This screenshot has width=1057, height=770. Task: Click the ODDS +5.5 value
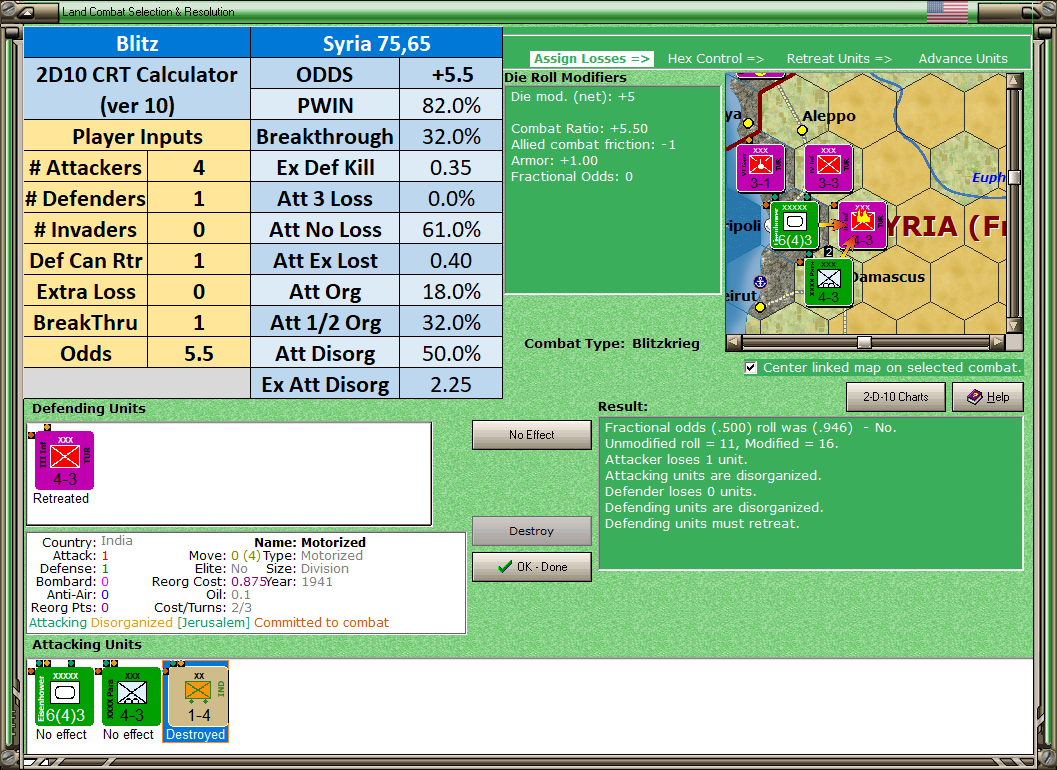[x=451, y=75]
